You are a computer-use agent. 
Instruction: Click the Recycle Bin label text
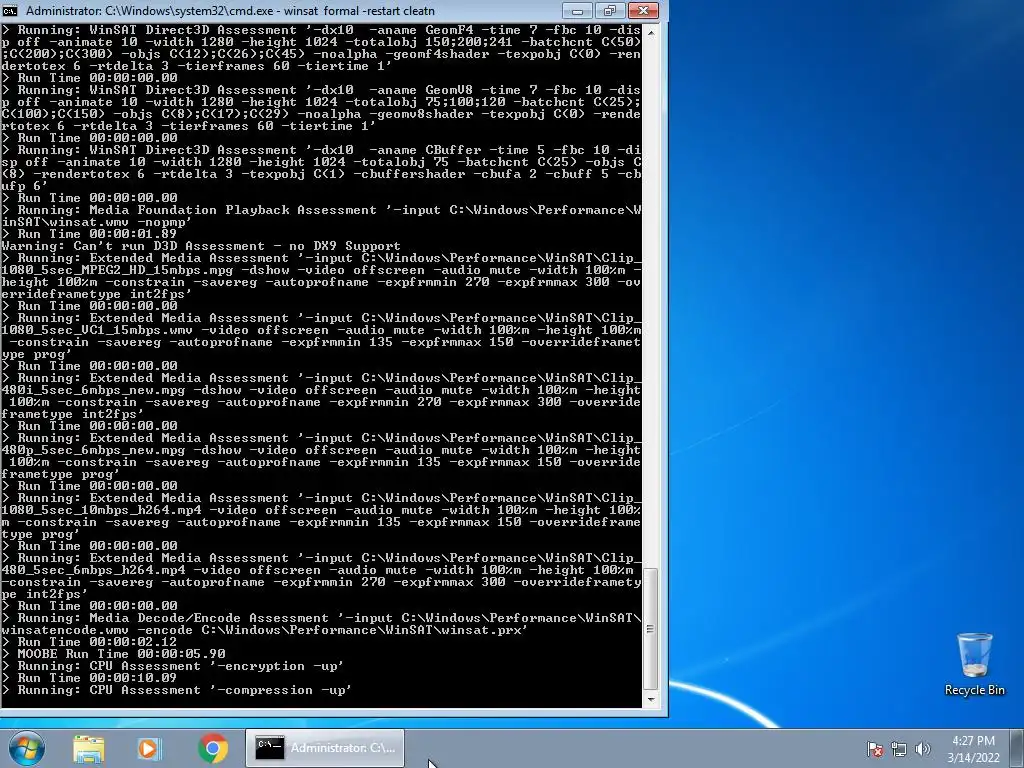(974, 690)
